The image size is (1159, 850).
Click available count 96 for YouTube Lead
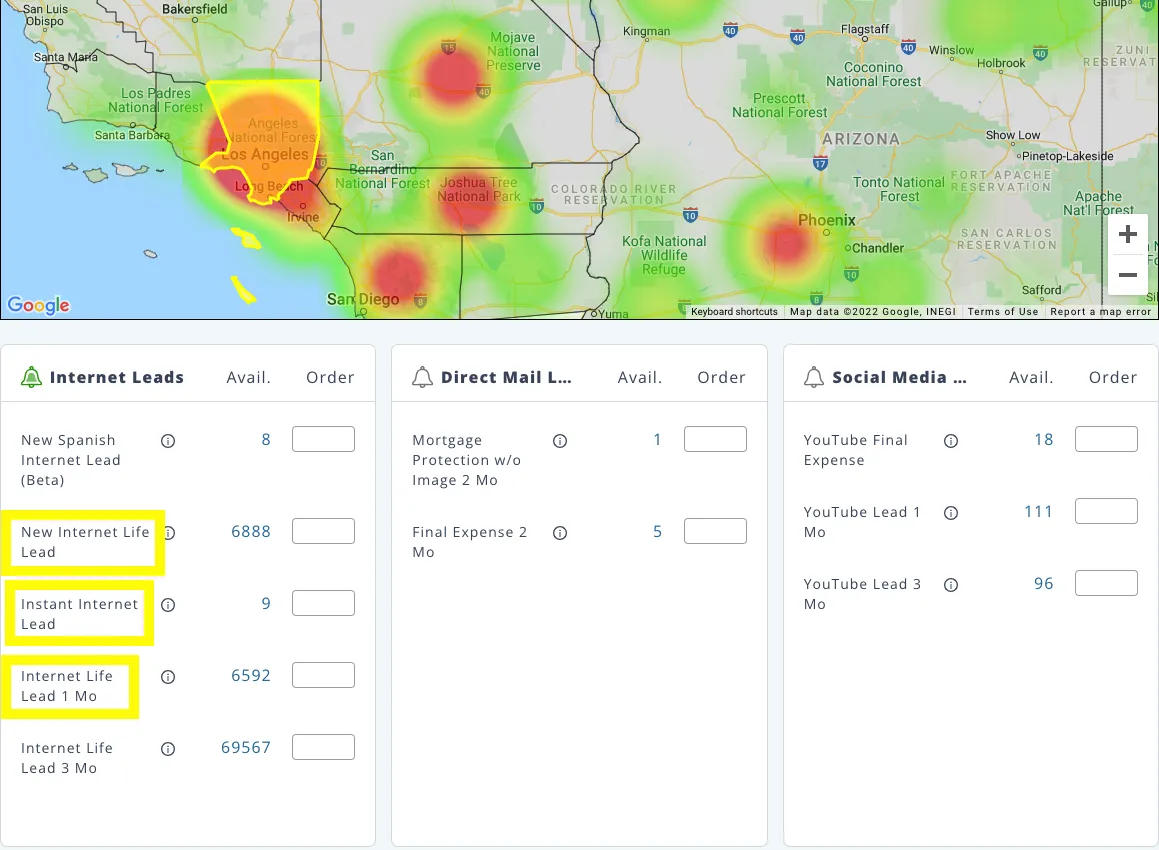point(1043,583)
